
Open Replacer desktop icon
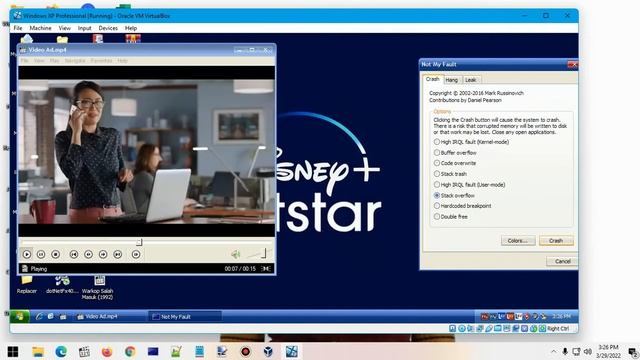point(27,284)
